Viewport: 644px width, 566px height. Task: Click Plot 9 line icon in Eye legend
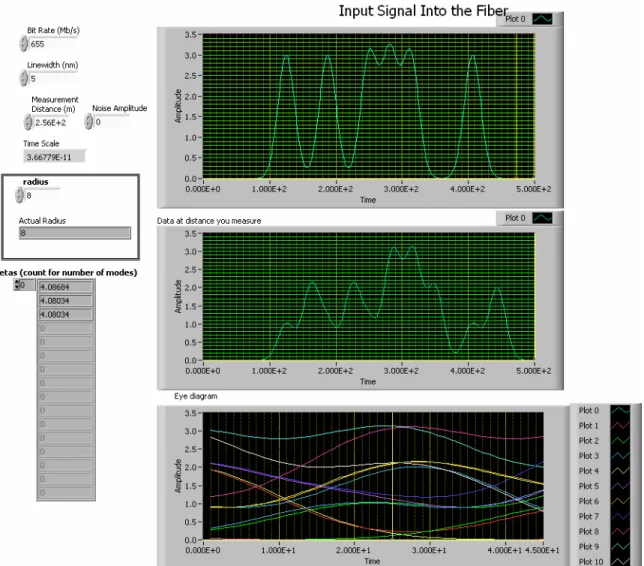point(620,547)
